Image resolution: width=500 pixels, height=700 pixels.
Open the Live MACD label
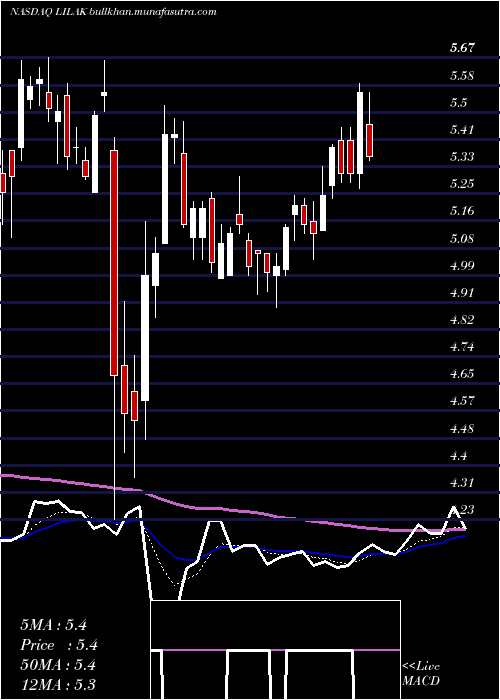click(x=421, y=674)
